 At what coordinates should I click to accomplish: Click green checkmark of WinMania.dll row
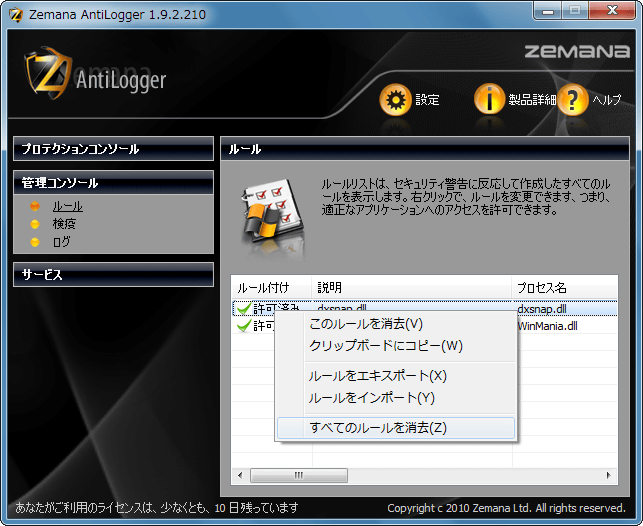(x=244, y=326)
